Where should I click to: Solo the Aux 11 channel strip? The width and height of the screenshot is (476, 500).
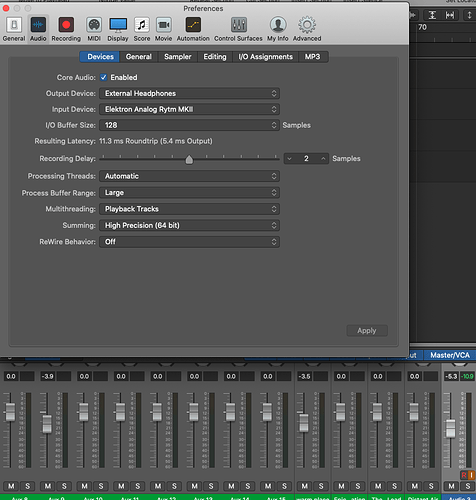click(137, 486)
